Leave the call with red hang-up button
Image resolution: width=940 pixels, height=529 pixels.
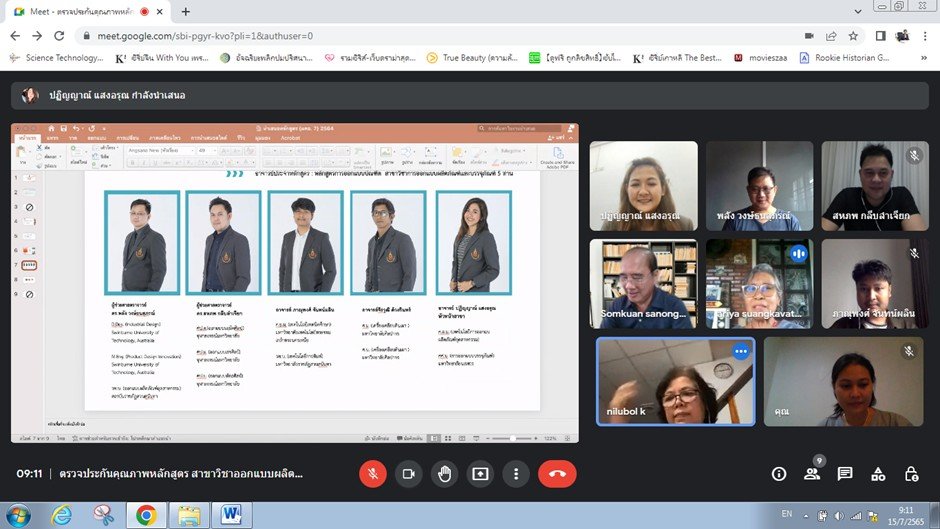[x=557, y=474]
